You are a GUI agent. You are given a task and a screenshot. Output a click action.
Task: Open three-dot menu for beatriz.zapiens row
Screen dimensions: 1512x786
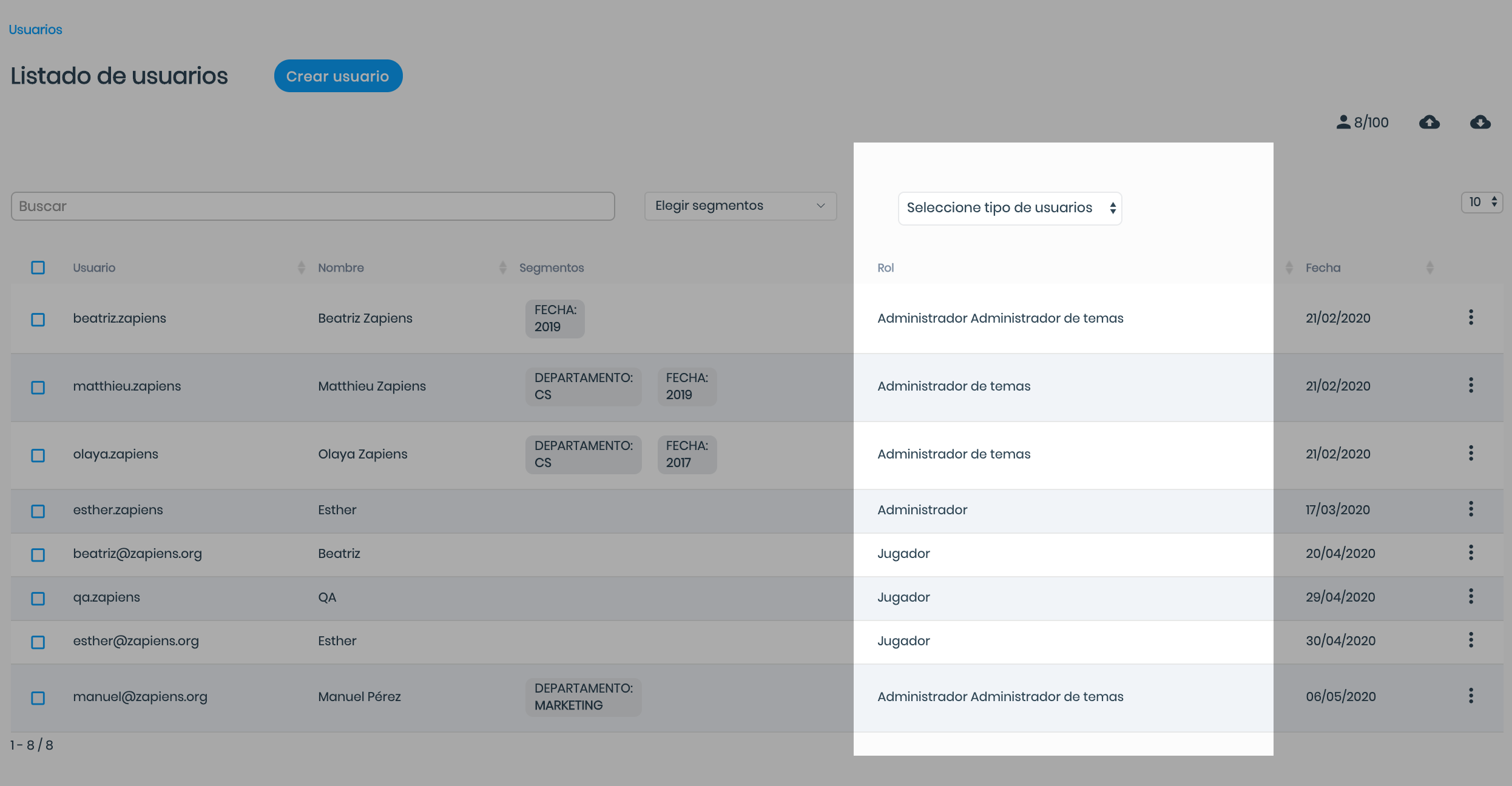pos(1471,317)
